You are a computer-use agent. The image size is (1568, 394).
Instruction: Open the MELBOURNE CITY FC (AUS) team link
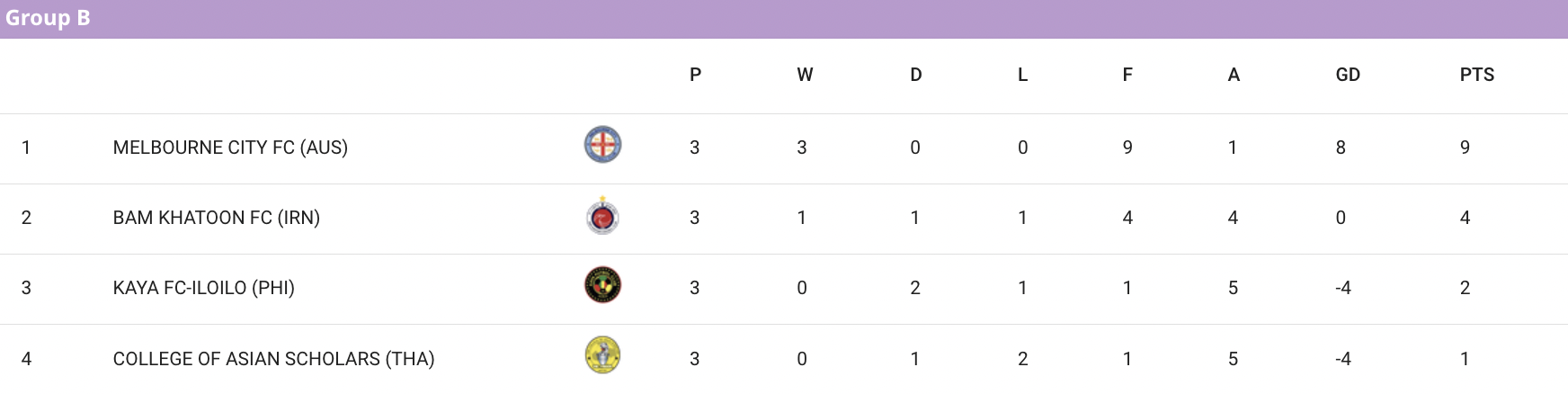(230, 148)
